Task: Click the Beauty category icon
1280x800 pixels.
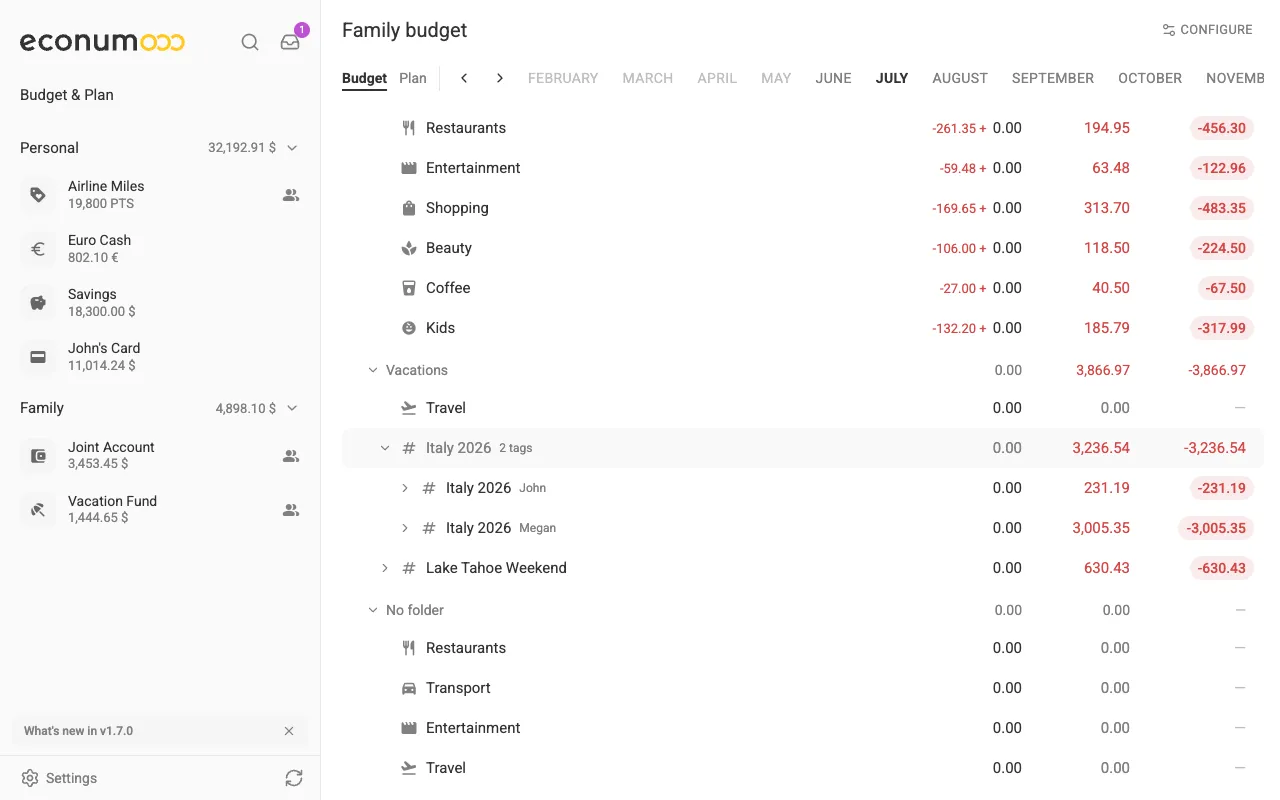Action: click(408, 248)
